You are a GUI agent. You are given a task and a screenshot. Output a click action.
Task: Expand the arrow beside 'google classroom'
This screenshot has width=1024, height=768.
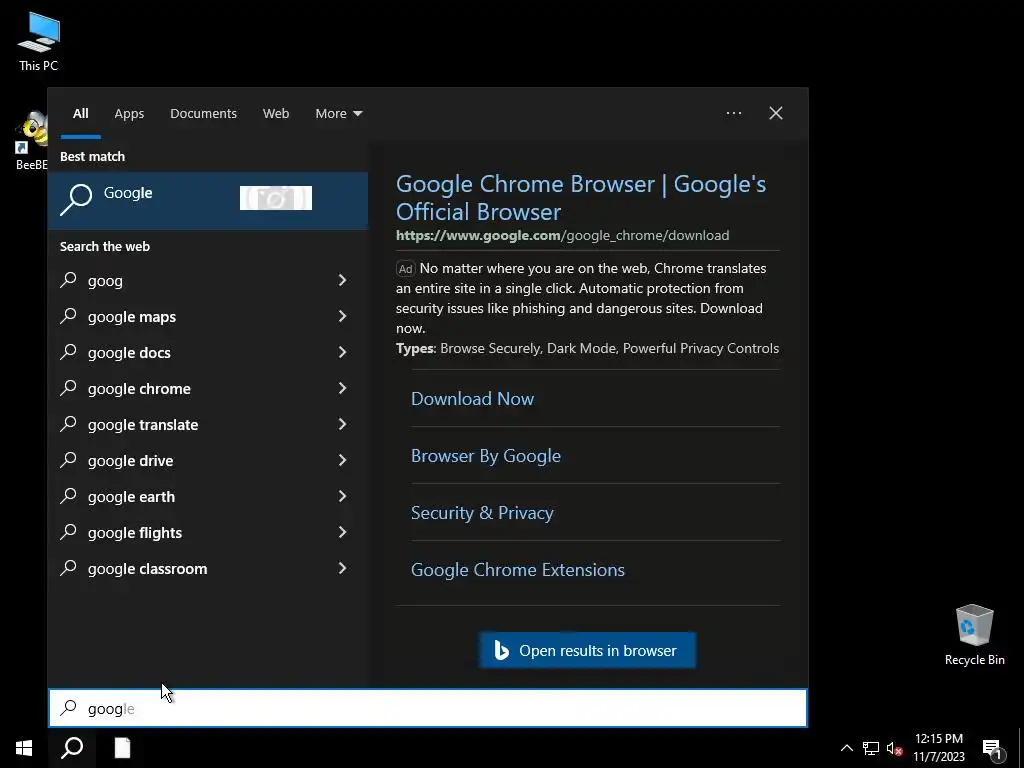pyautogui.click(x=342, y=568)
